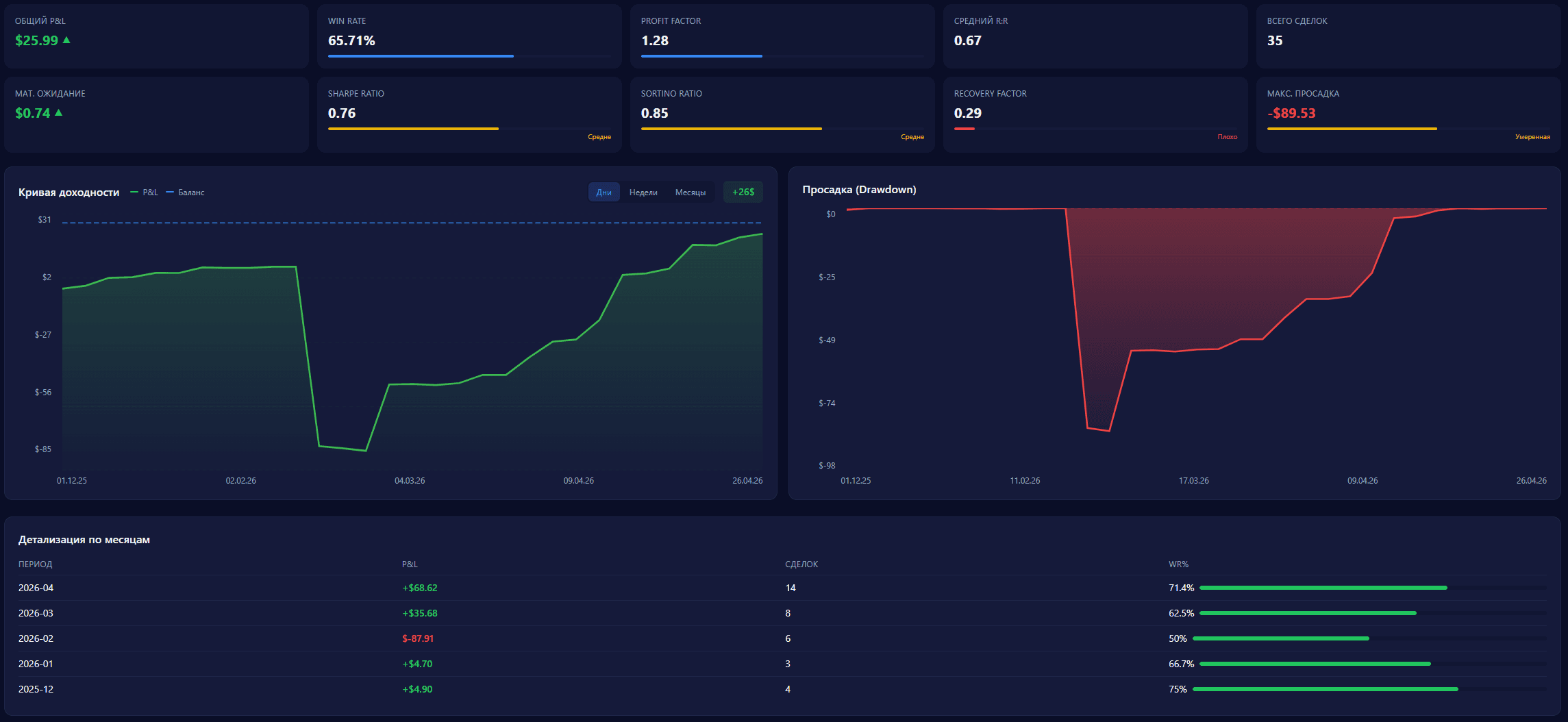Image resolution: width=1568 pixels, height=722 pixels.
Task: Click the WR% bar for 2026-03
Action: 1373,613
